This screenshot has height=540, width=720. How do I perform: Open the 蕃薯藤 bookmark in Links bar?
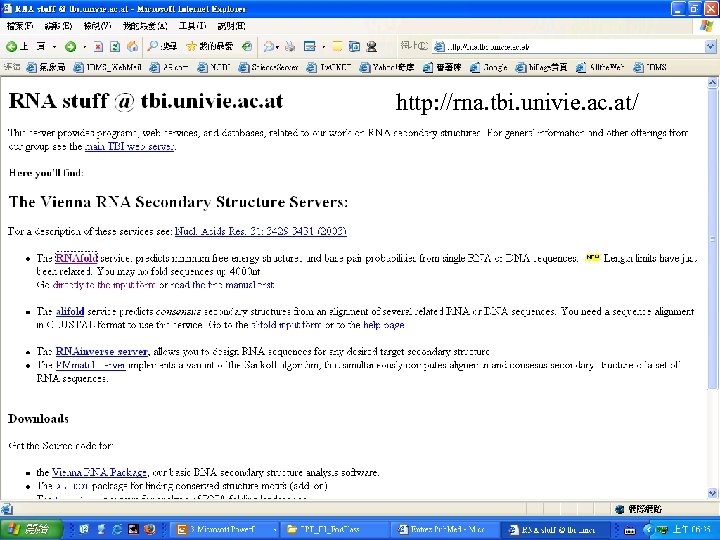click(x=442, y=68)
